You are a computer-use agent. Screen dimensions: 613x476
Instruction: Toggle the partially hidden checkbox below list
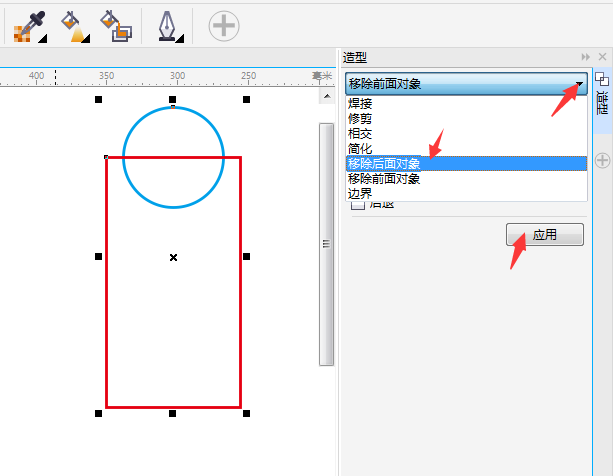pyautogui.click(x=358, y=206)
